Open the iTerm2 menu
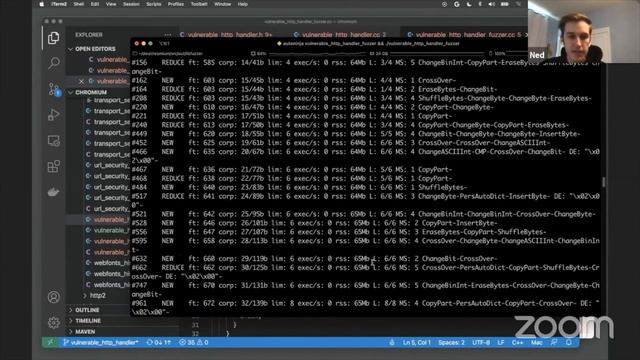Viewport: 640px width, 360px height. (59, 4)
